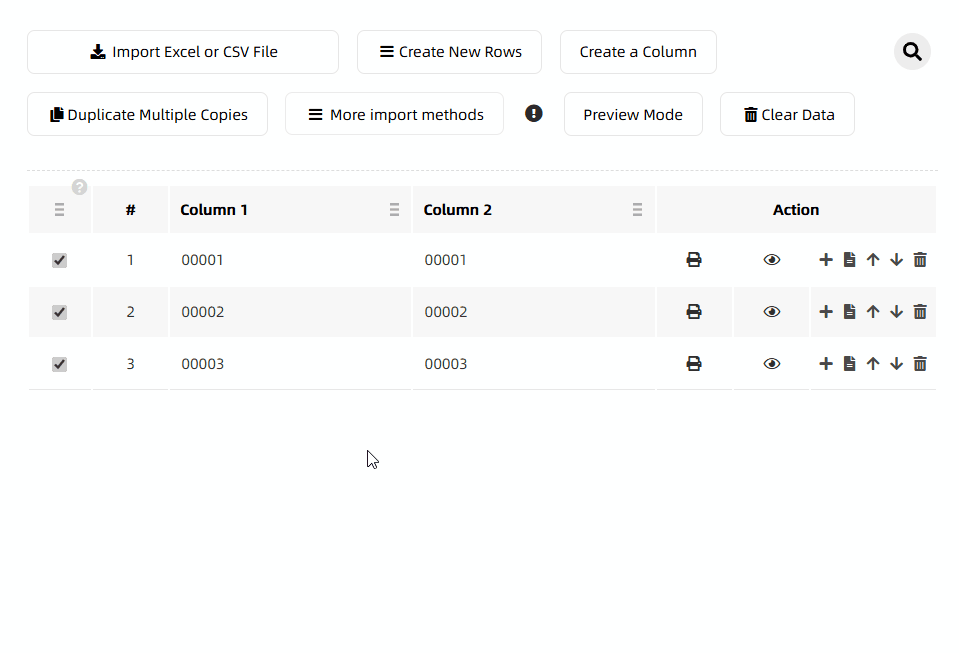959x653 pixels.
Task: Click Import Excel or CSV File
Action: pos(183,52)
